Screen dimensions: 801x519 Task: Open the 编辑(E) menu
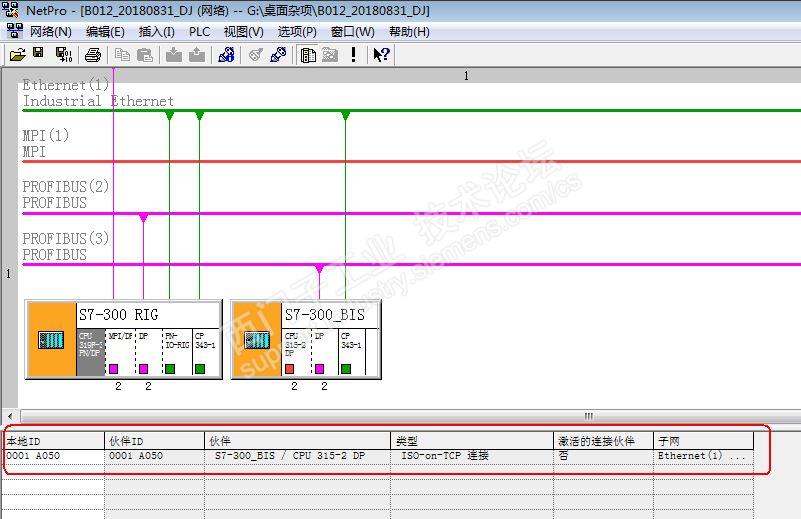point(105,32)
